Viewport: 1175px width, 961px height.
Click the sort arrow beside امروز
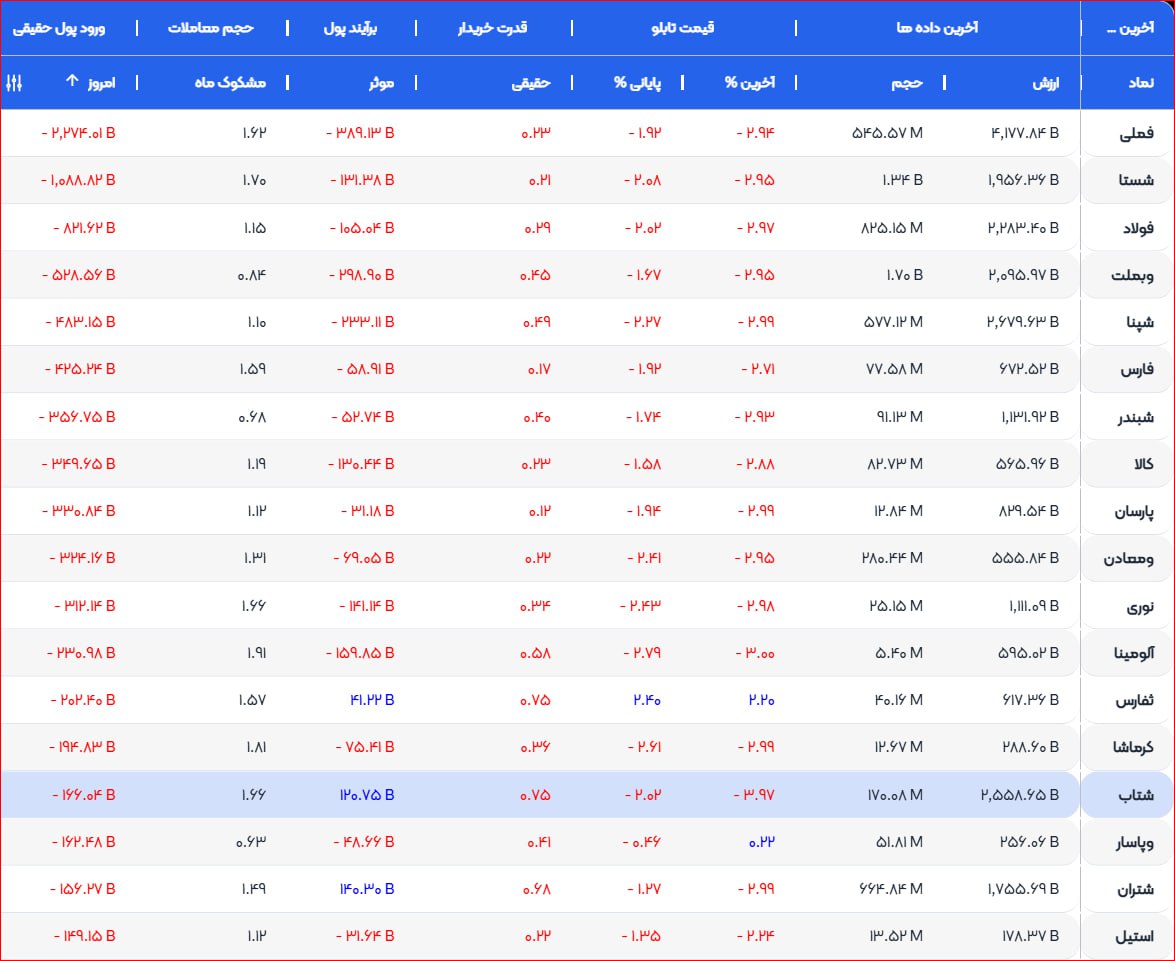tap(71, 82)
